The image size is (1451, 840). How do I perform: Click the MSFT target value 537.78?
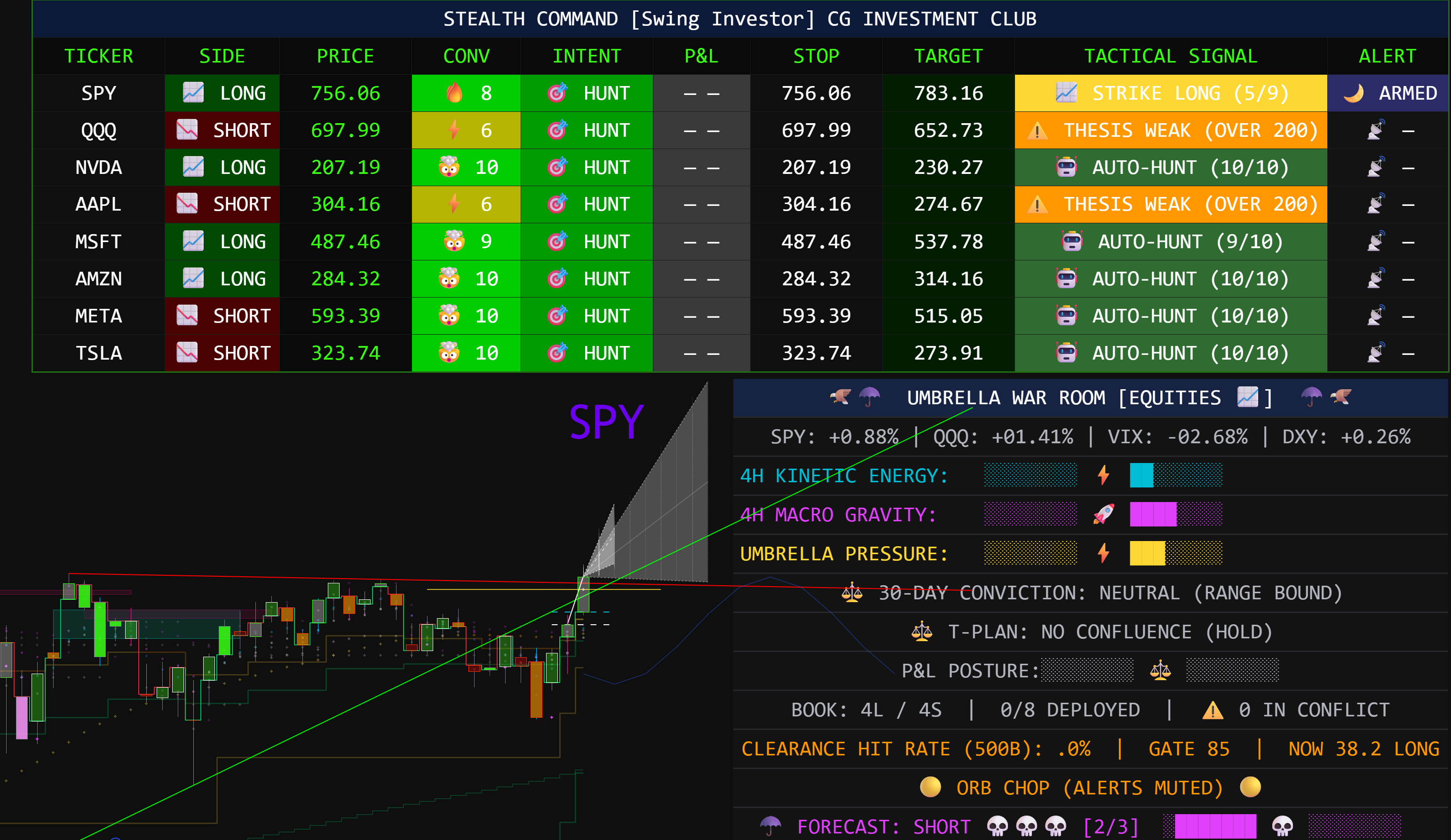pyautogui.click(x=948, y=241)
